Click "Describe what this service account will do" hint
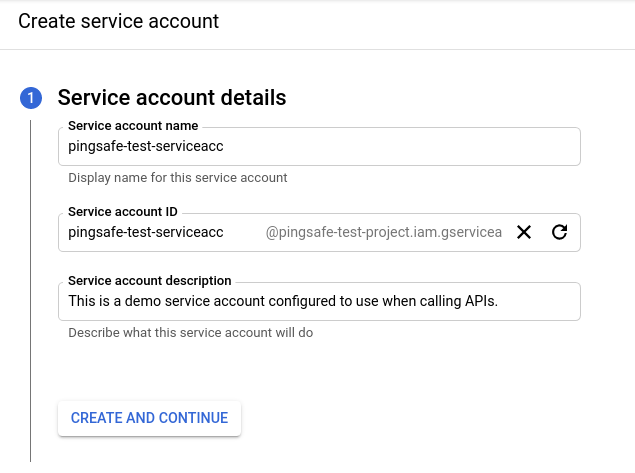 click(190, 333)
